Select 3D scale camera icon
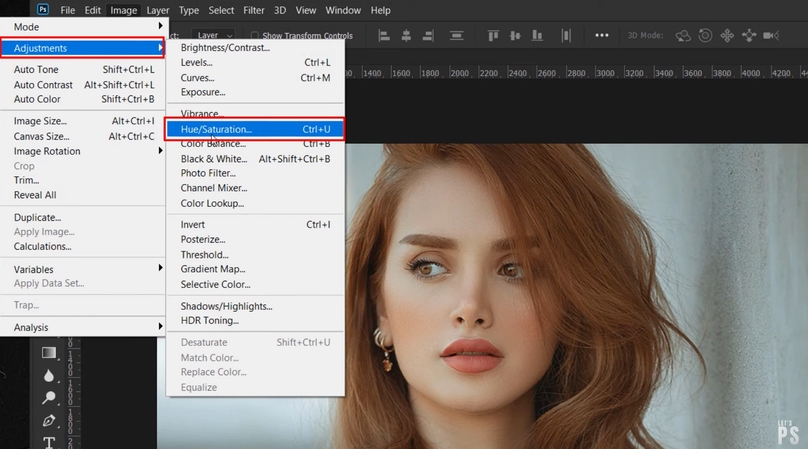 pos(771,36)
